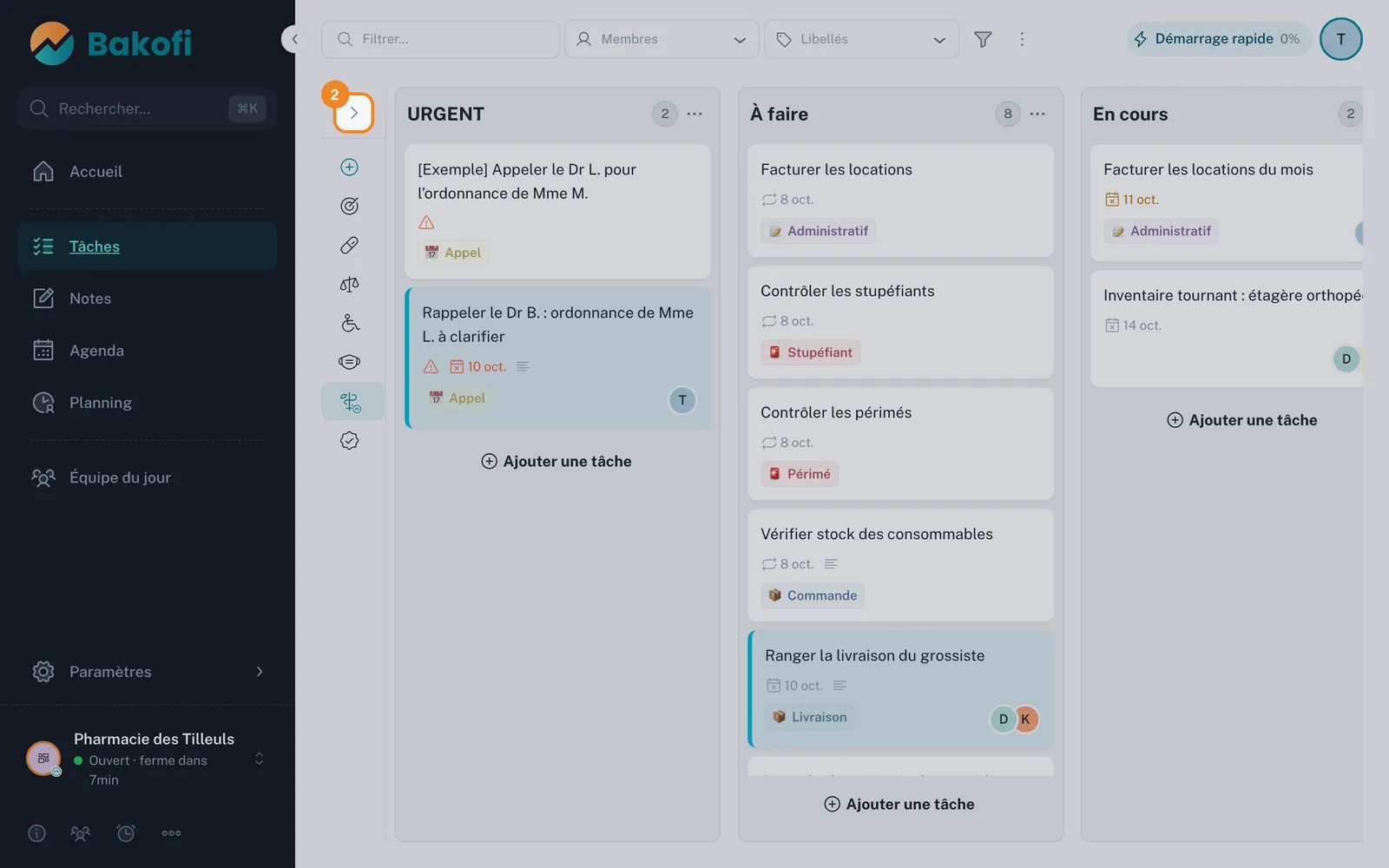Open the team people icon in sidebar footer
The height and width of the screenshot is (868, 1389).
(x=80, y=833)
